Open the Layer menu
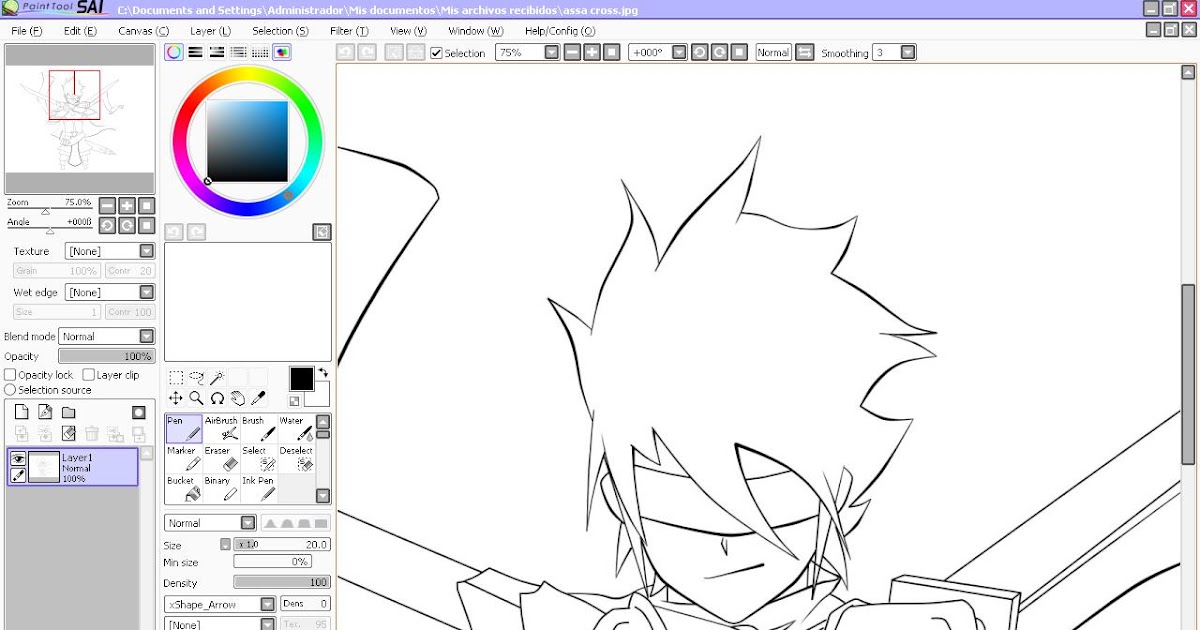The width and height of the screenshot is (1200, 630). [210, 31]
